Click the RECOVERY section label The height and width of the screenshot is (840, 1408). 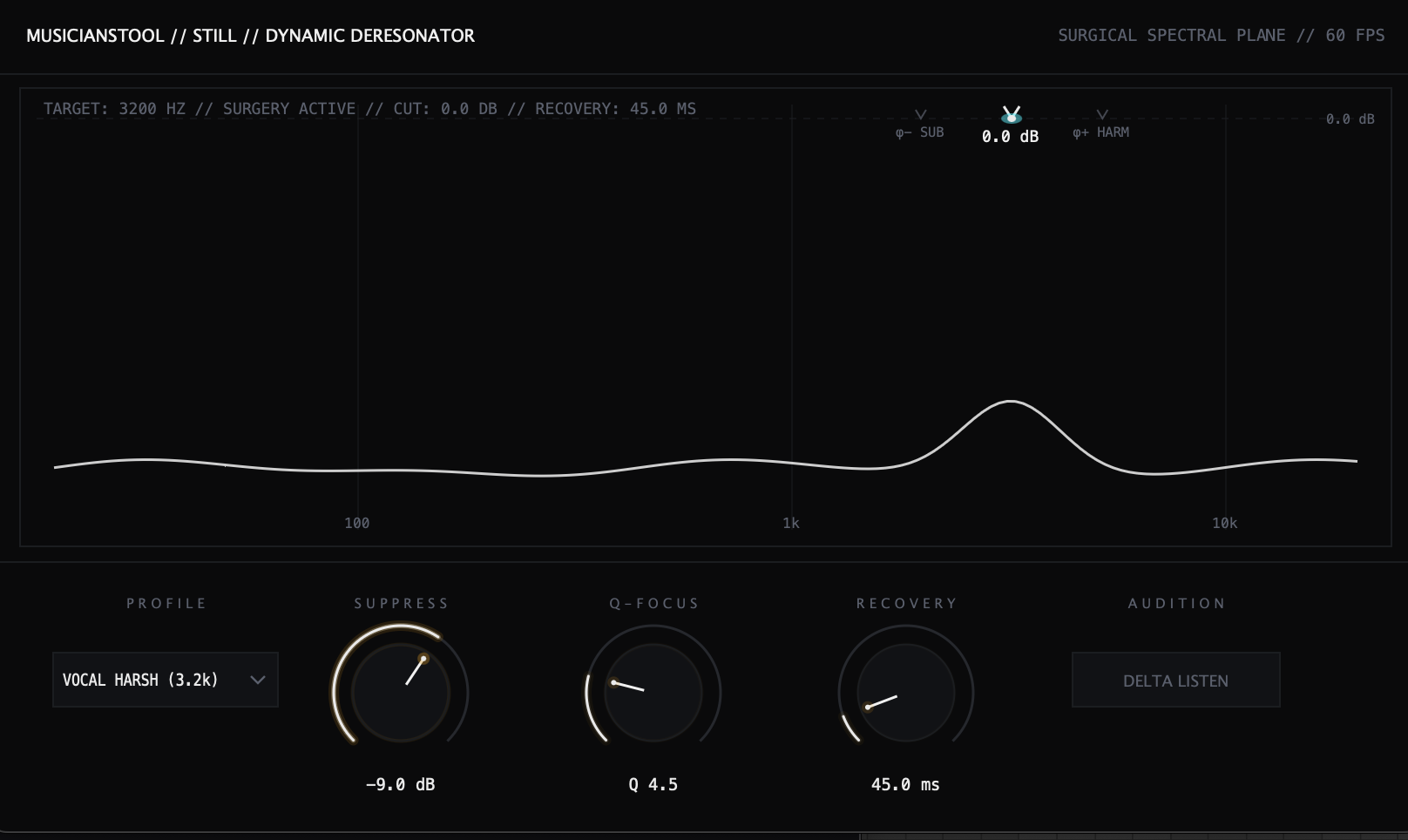click(906, 603)
